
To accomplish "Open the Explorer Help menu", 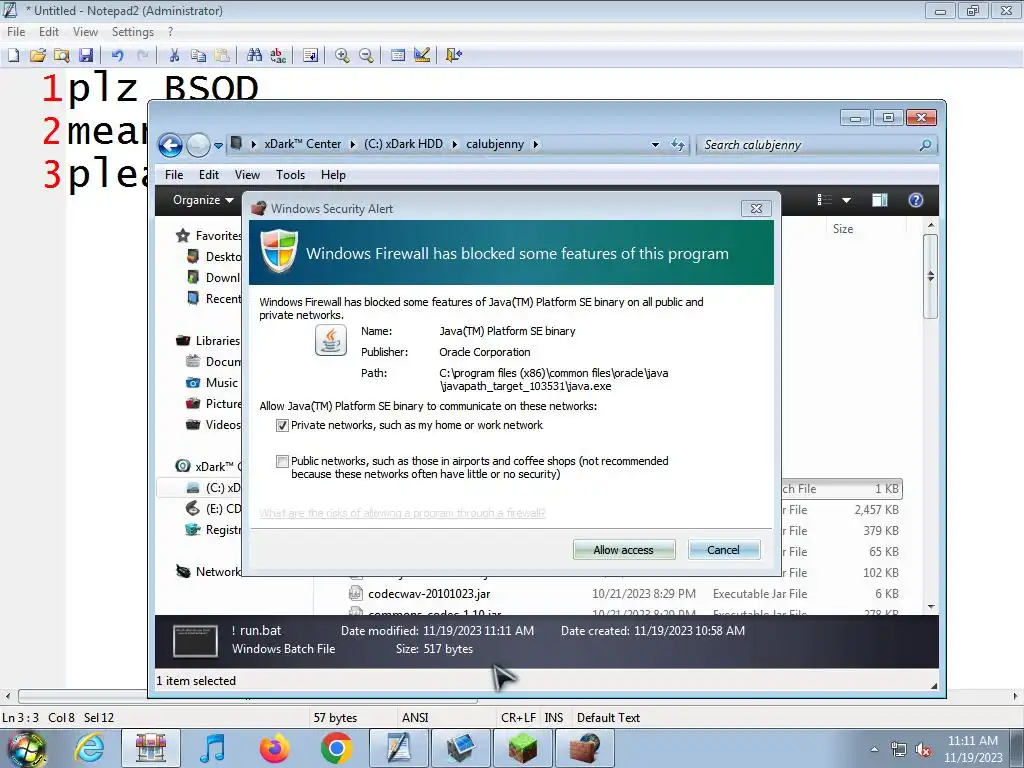I will click(x=333, y=175).
